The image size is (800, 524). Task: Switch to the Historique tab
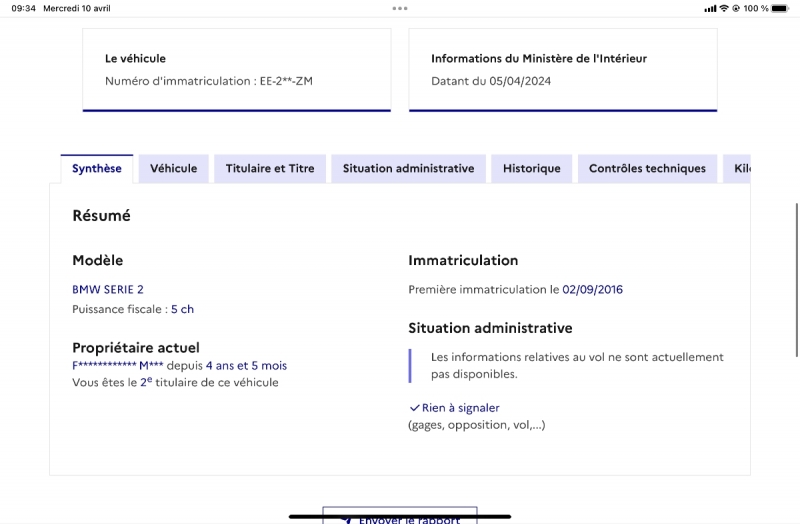tap(532, 168)
